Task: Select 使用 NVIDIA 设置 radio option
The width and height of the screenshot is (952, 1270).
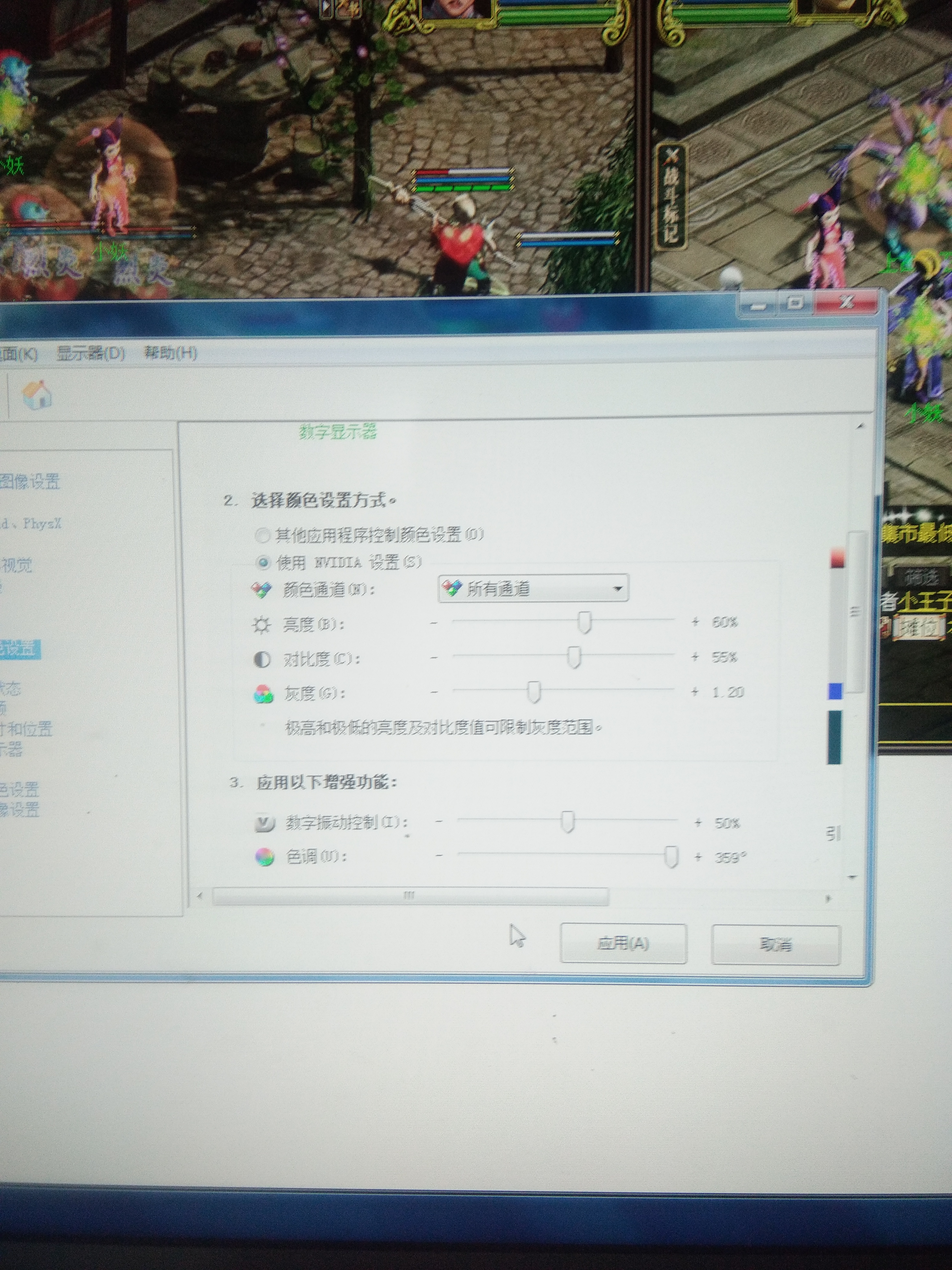Action: (263, 562)
